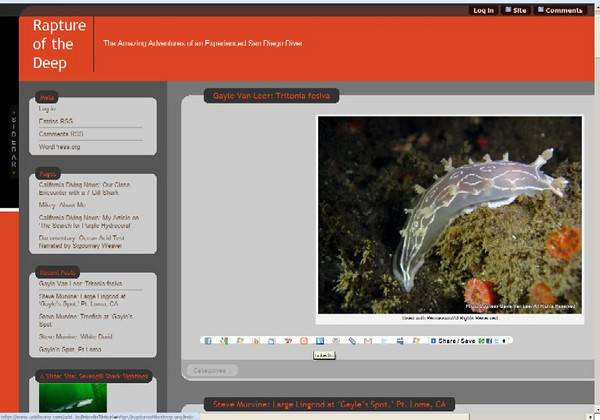600x420 pixels.
Task: Expand the Categories section under post
Action: (211, 370)
